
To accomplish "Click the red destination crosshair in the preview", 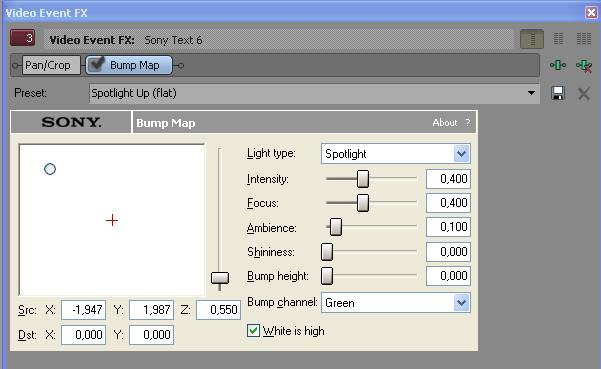I will (112, 220).
